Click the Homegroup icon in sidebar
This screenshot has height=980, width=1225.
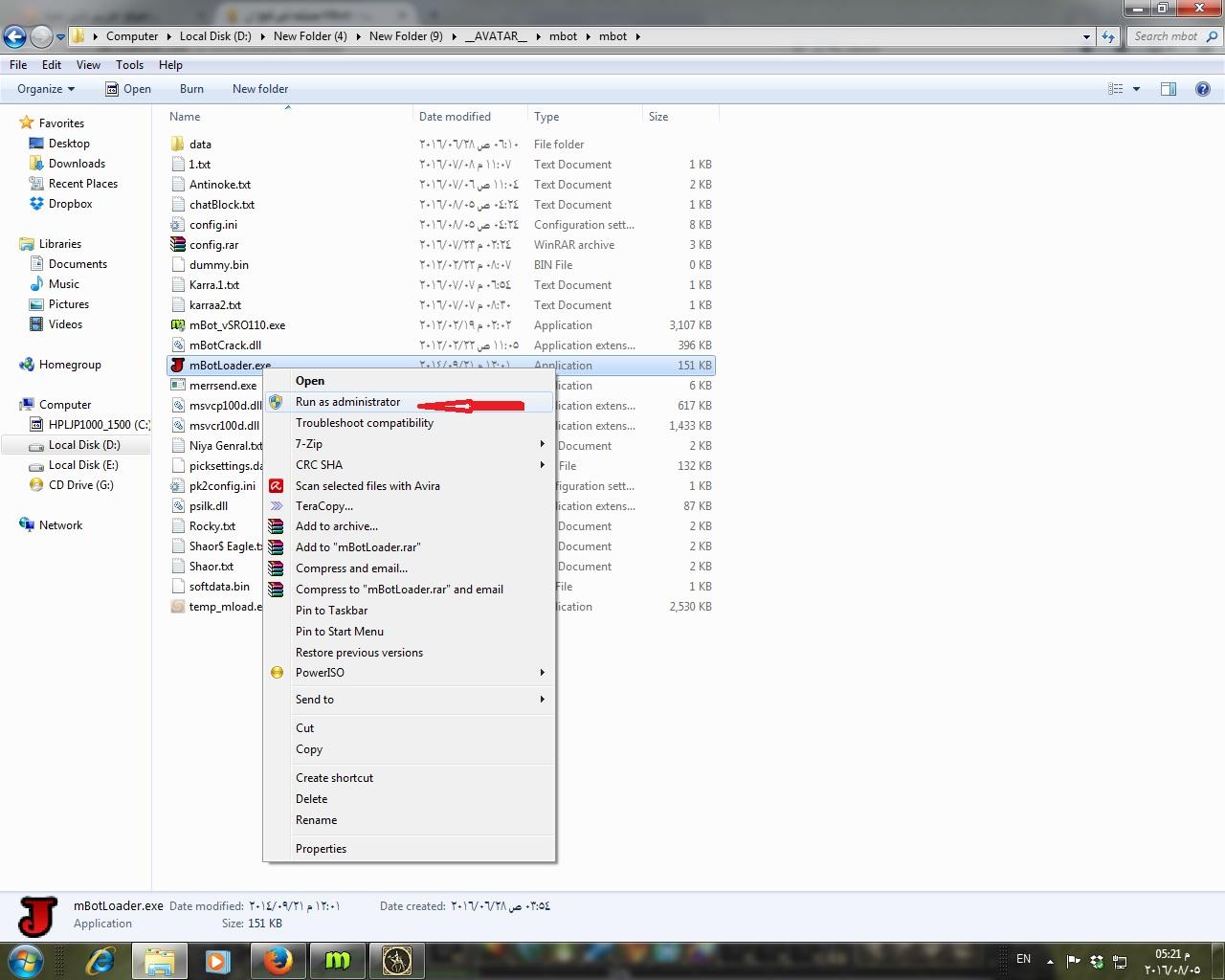click(x=27, y=365)
